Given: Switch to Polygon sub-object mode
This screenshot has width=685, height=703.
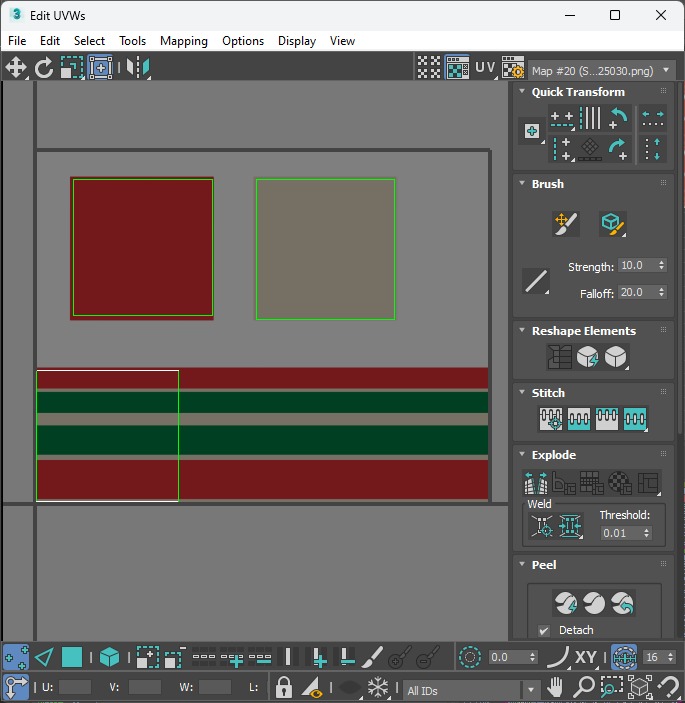Looking at the screenshot, I should 72,657.
